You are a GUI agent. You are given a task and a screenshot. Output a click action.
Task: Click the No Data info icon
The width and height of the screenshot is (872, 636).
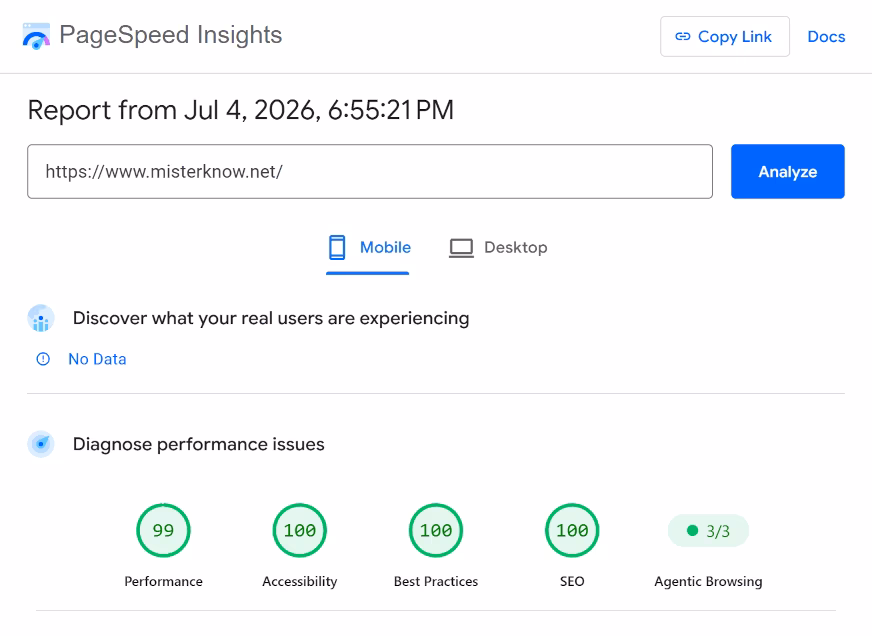pyautogui.click(x=43, y=359)
